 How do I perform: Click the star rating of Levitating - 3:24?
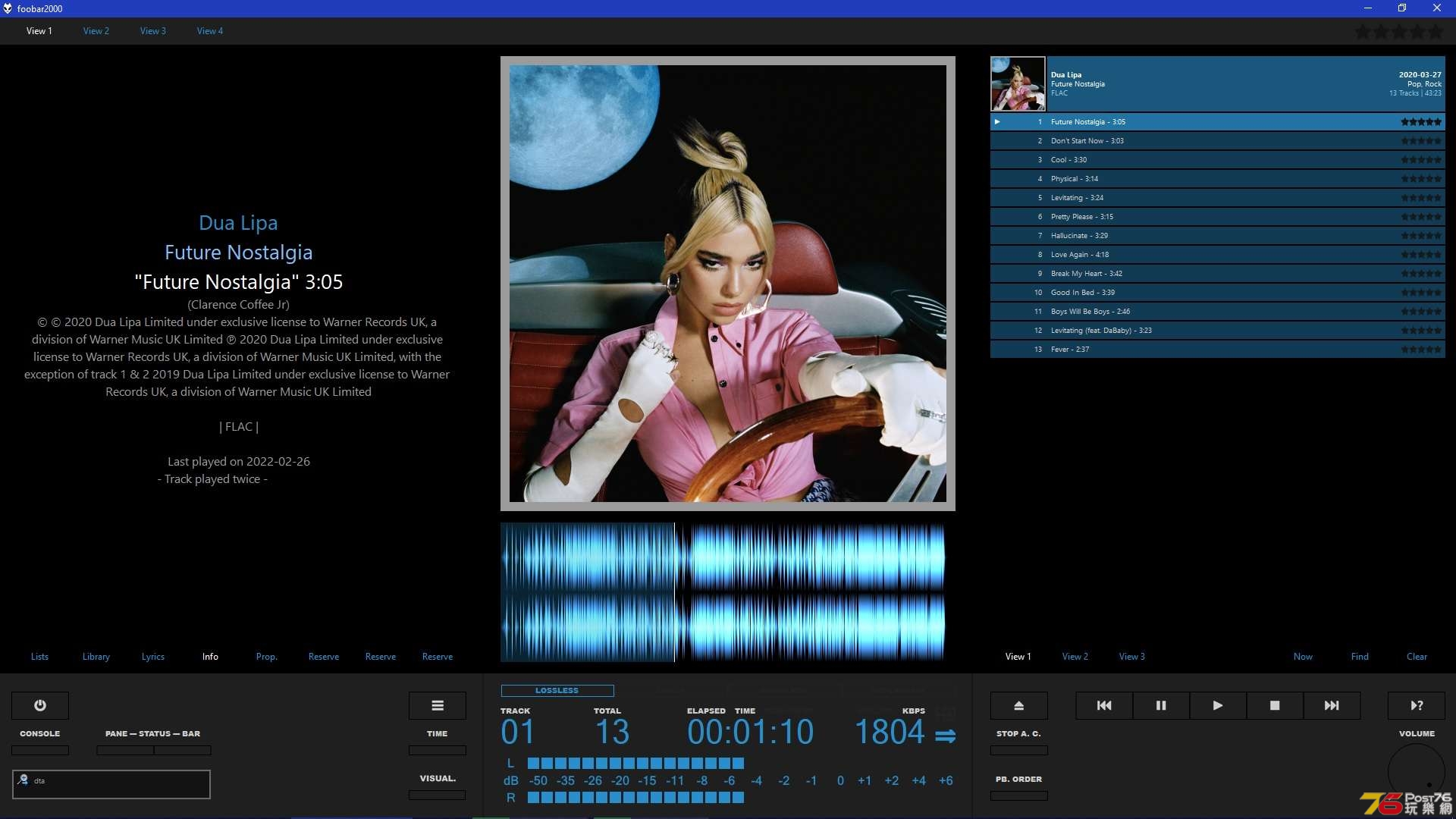1421,198
